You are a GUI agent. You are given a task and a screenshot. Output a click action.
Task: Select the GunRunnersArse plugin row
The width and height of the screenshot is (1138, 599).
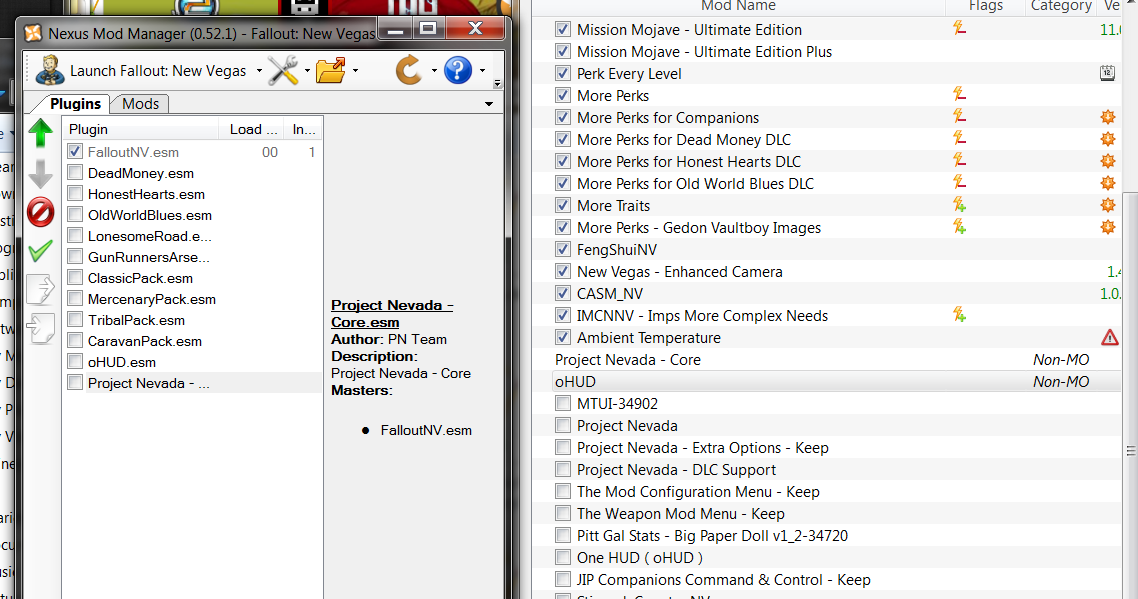pyautogui.click(x=193, y=257)
